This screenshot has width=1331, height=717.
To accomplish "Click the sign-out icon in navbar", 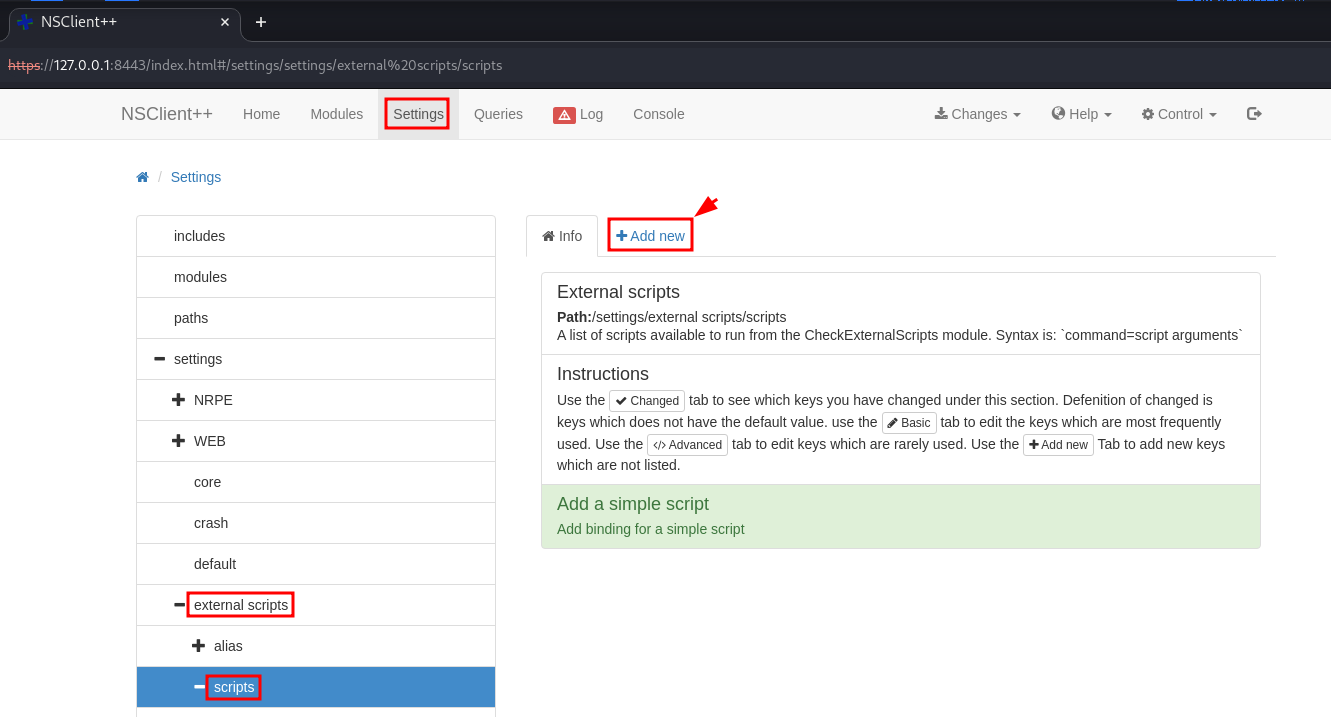I will point(1254,114).
